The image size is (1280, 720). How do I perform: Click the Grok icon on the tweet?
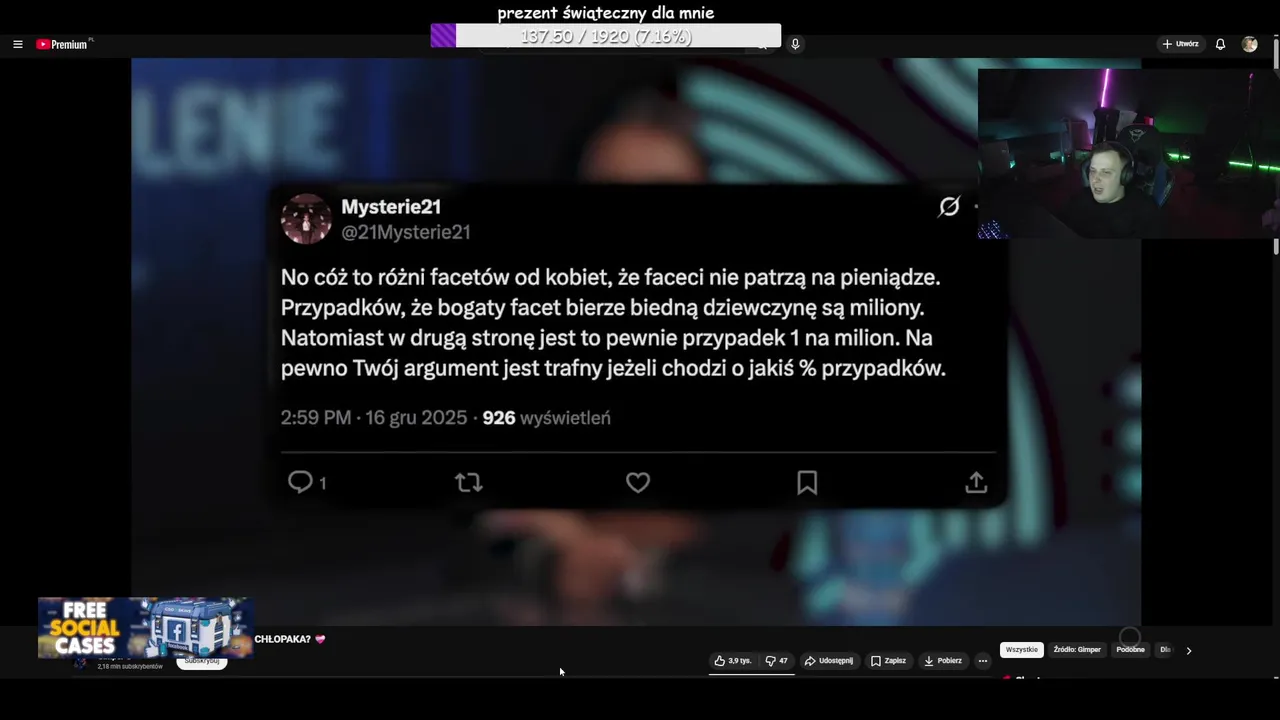point(949,207)
